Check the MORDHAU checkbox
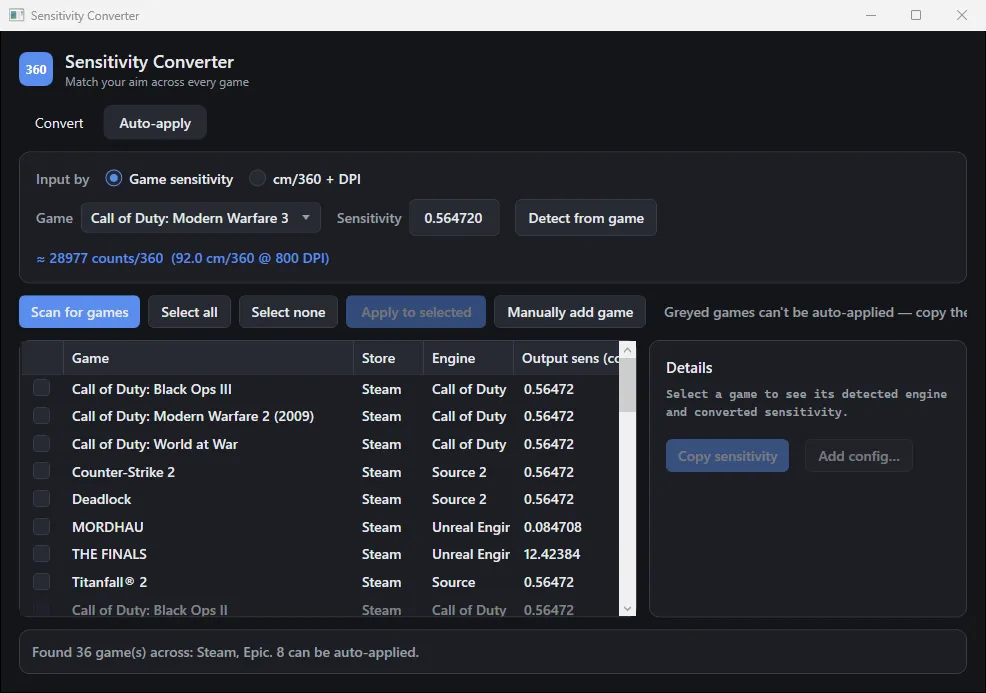 (42, 526)
